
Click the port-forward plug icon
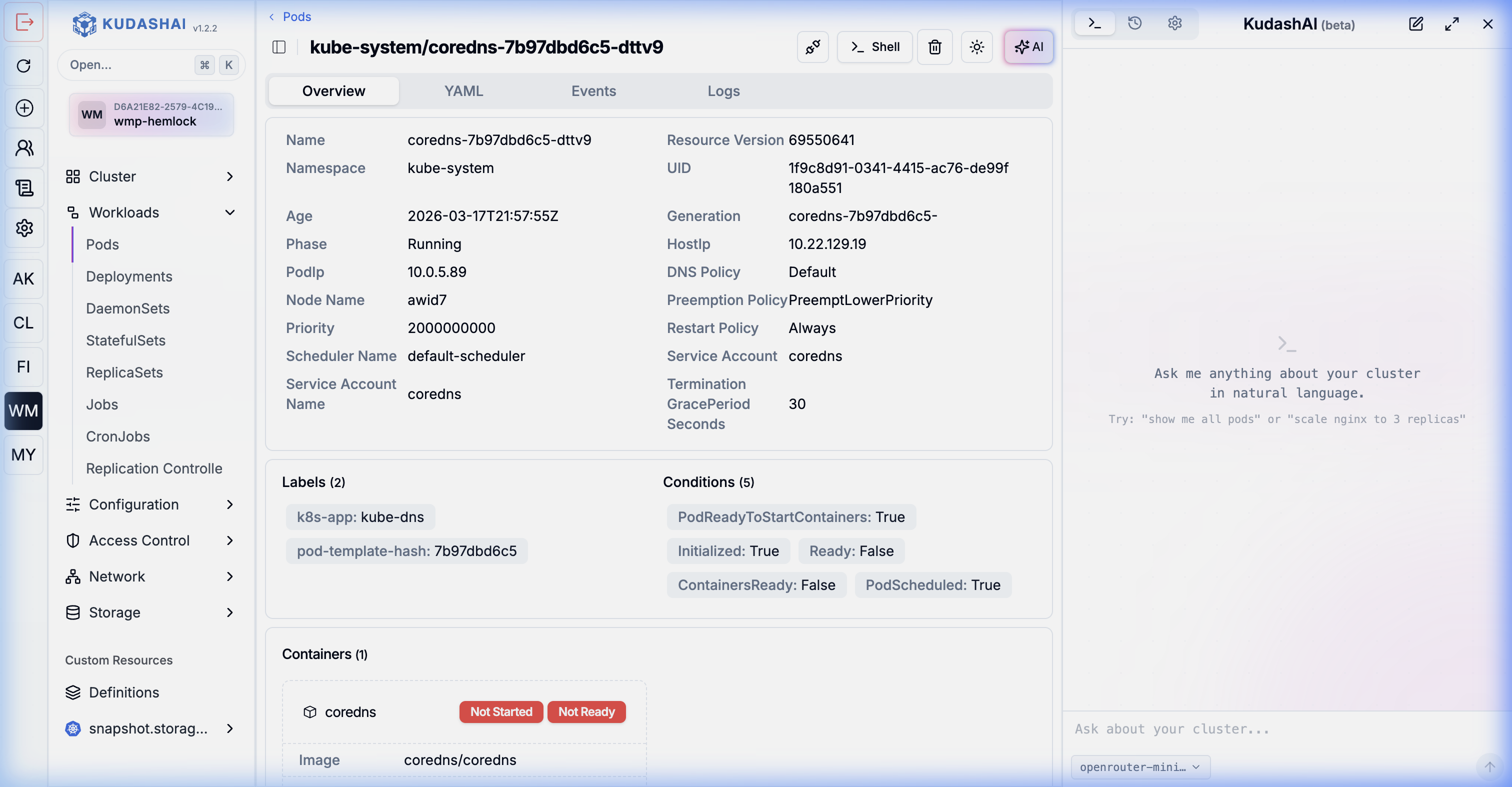pyautogui.click(x=812, y=47)
